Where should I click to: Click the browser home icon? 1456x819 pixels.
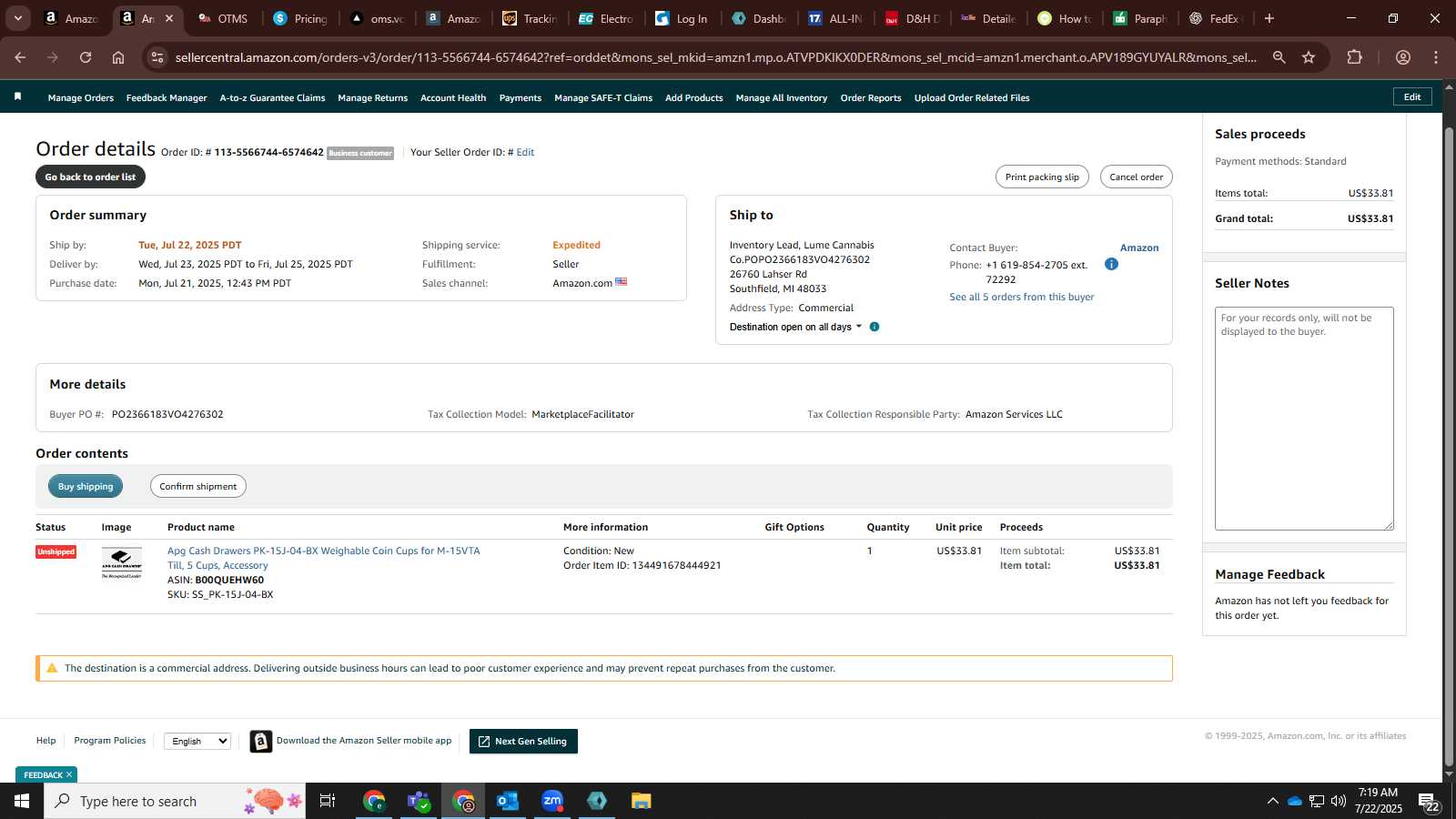tap(118, 57)
